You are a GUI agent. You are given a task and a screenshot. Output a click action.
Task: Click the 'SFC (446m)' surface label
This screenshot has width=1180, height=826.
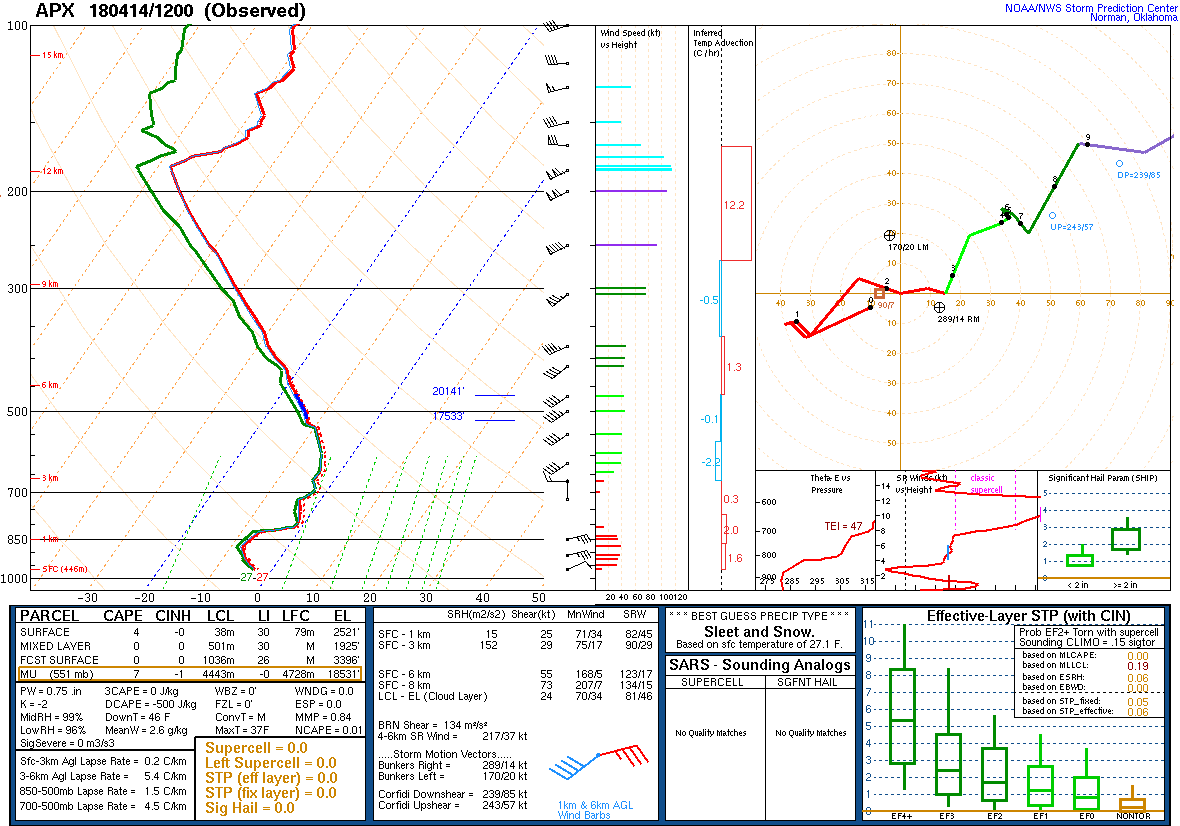tap(65, 569)
